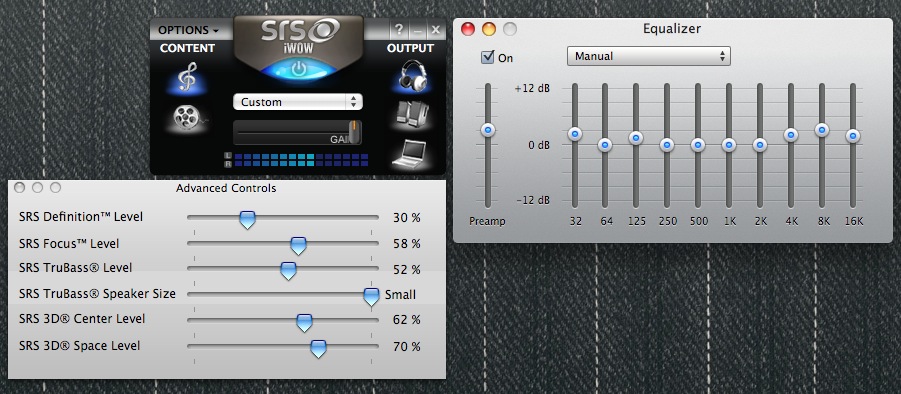Click the SRS Definition Level slider thumb
Viewport: 901px width, 394px height.
(x=247, y=219)
